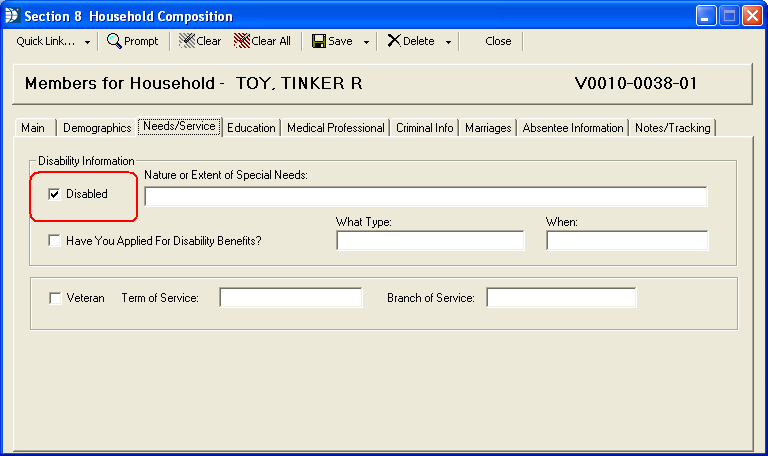Click the When input field
The image size is (768, 456).
coord(627,240)
